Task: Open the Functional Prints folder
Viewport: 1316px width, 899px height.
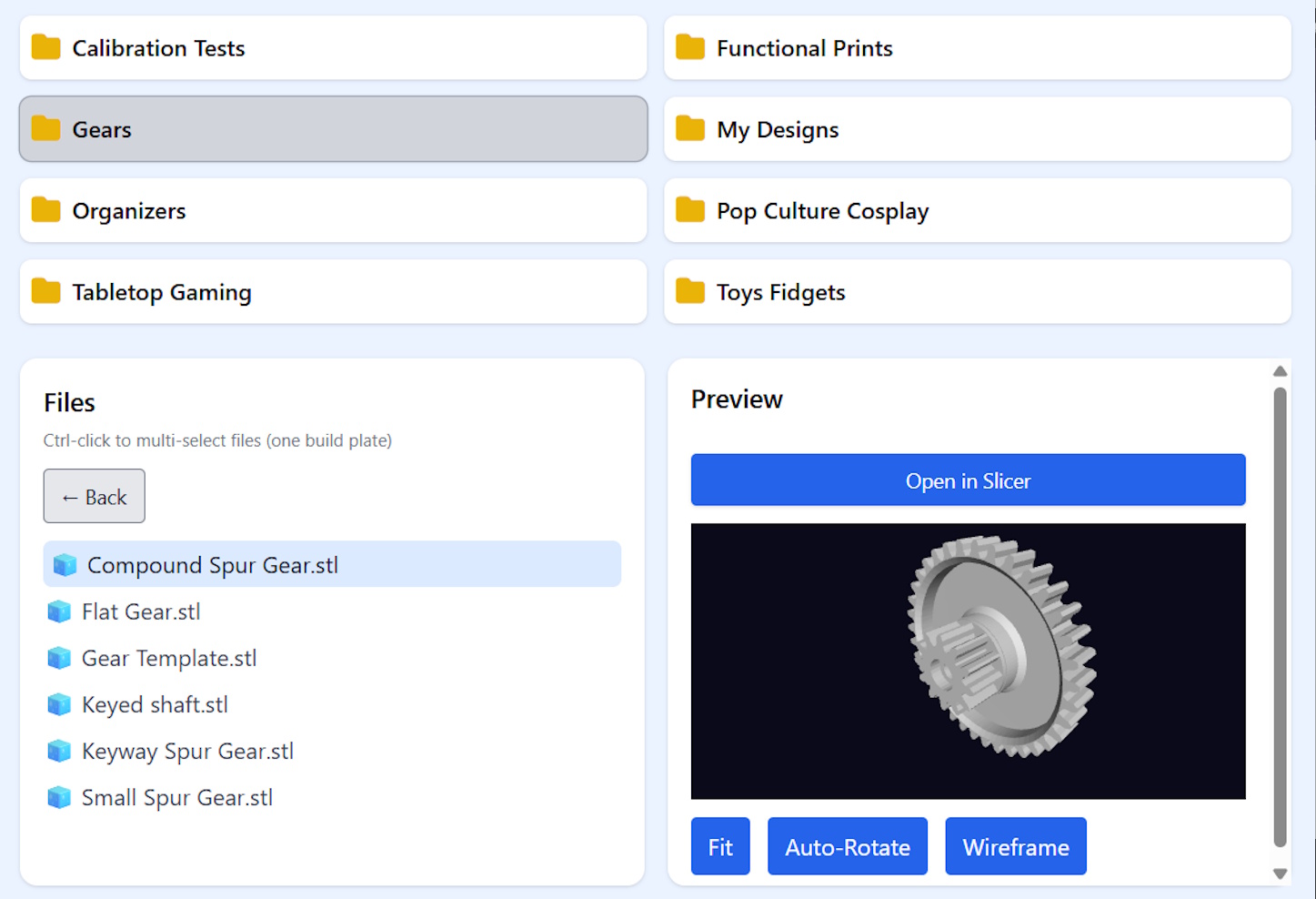Action: [x=978, y=47]
